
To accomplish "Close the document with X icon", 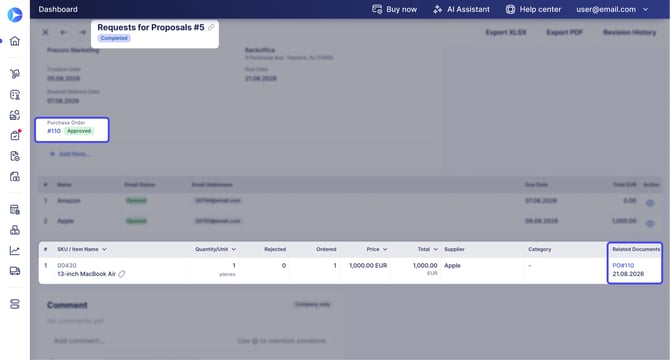I will [45, 32].
